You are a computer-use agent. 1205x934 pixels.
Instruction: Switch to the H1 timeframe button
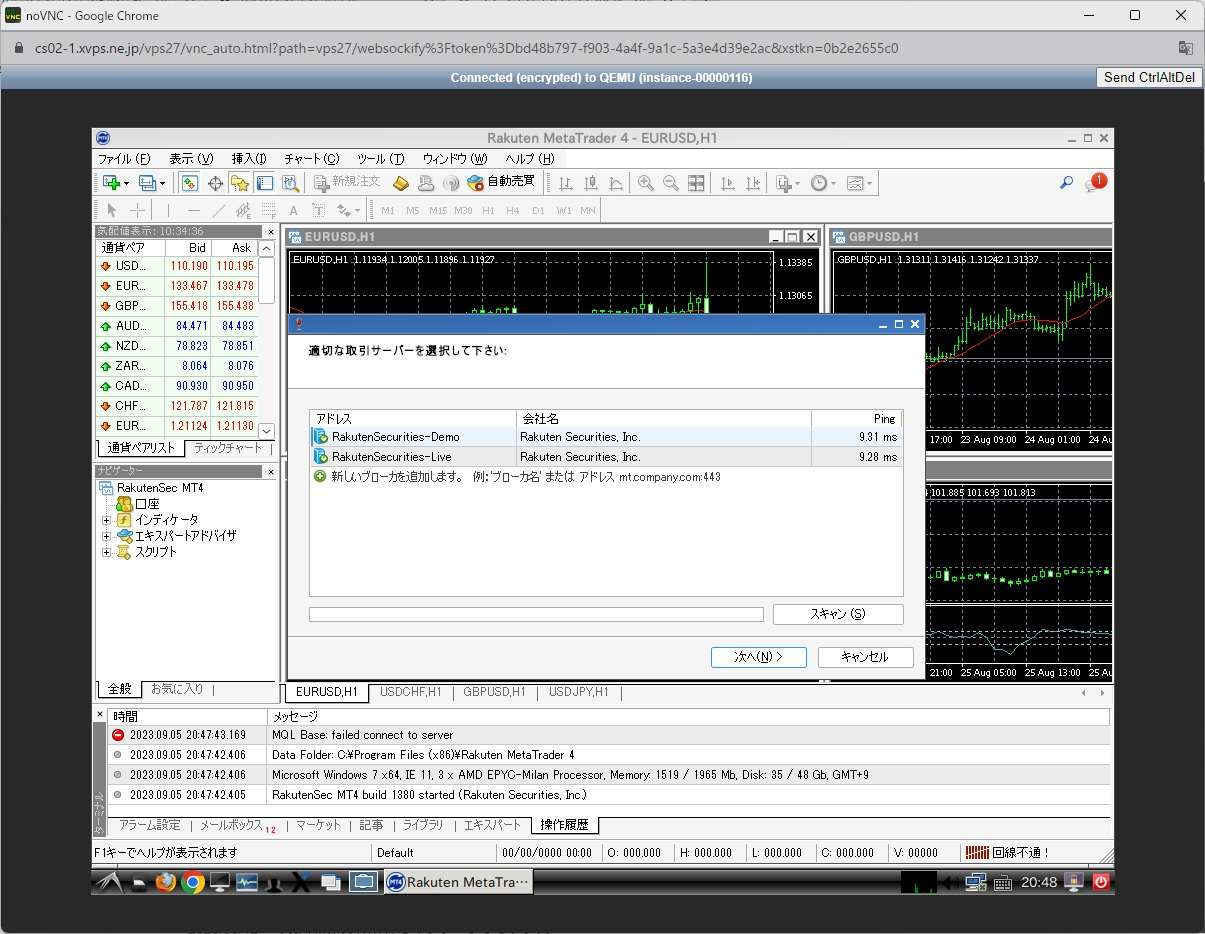[488, 210]
